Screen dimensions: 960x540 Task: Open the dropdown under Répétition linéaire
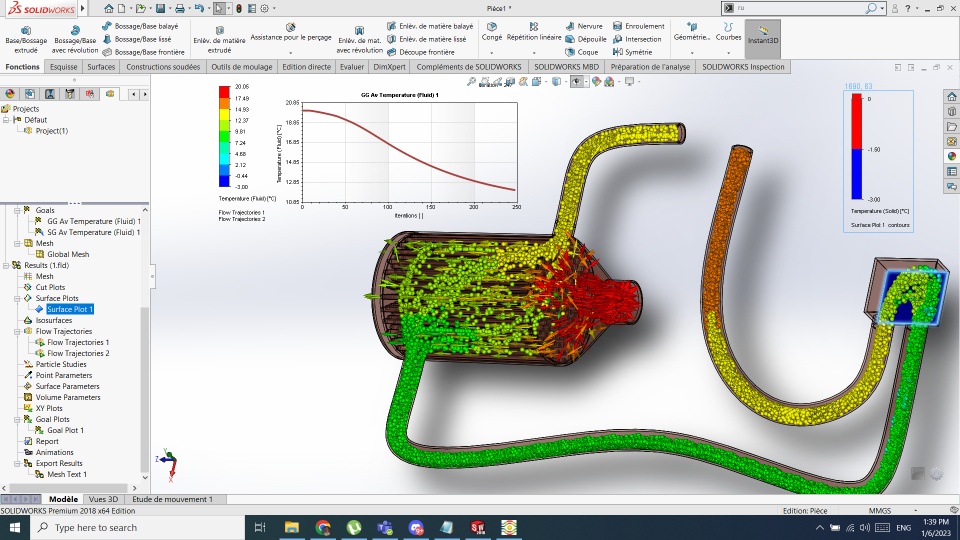(x=534, y=53)
